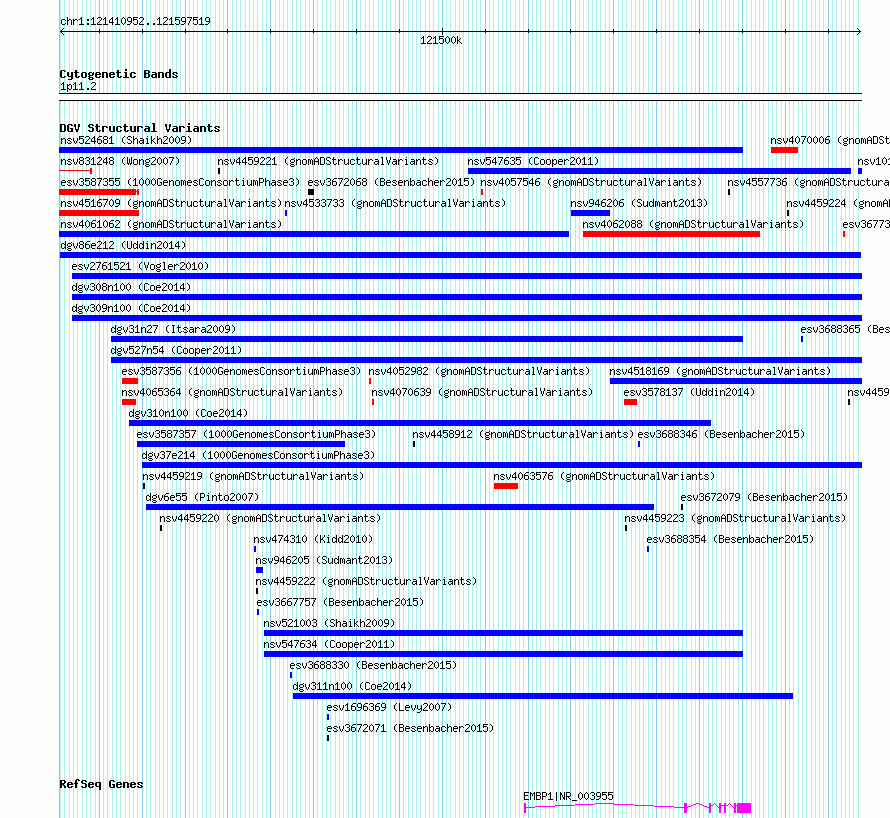Click esv3587356 variant label
The height and width of the screenshot is (818, 890).
tap(241, 371)
